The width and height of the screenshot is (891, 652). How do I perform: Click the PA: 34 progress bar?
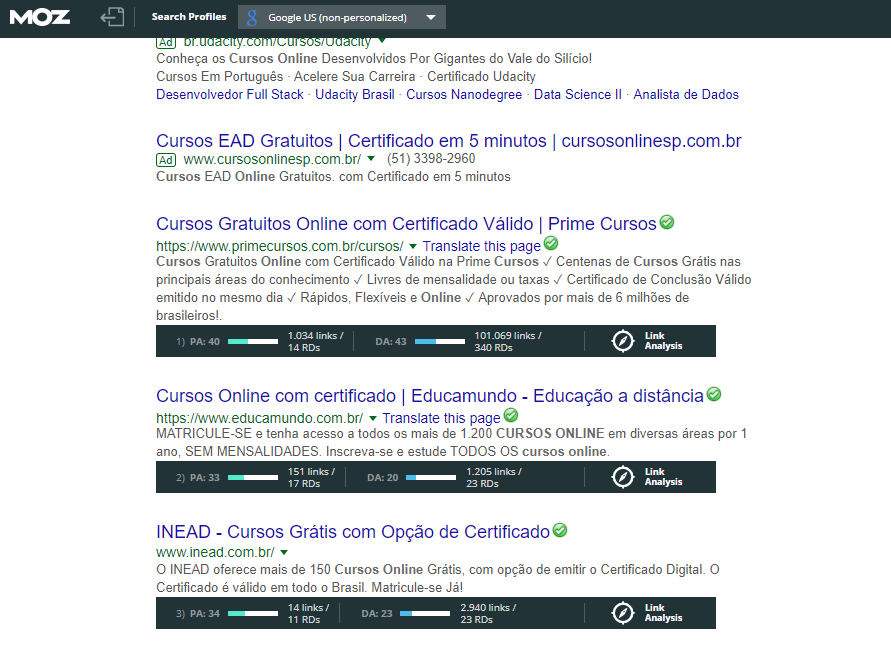[x=253, y=613]
